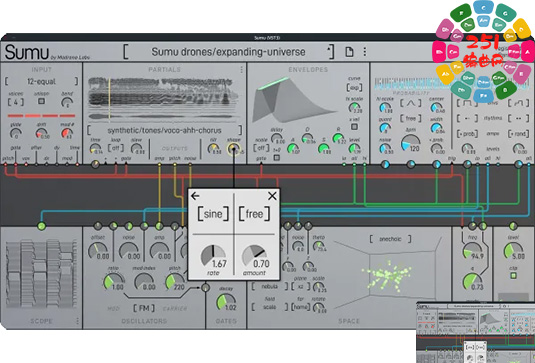Open the PARTIALS panel three-dot menu
This screenshot has height=363, width=535.
point(241,70)
